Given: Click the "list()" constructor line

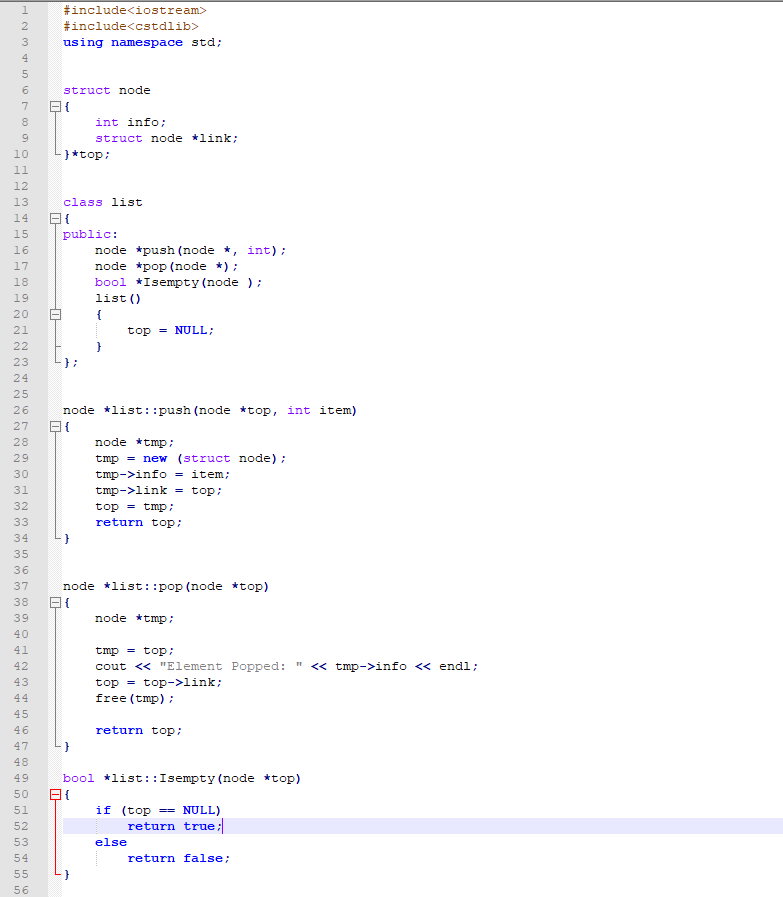Looking at the screenshot, I should point(118,299).
